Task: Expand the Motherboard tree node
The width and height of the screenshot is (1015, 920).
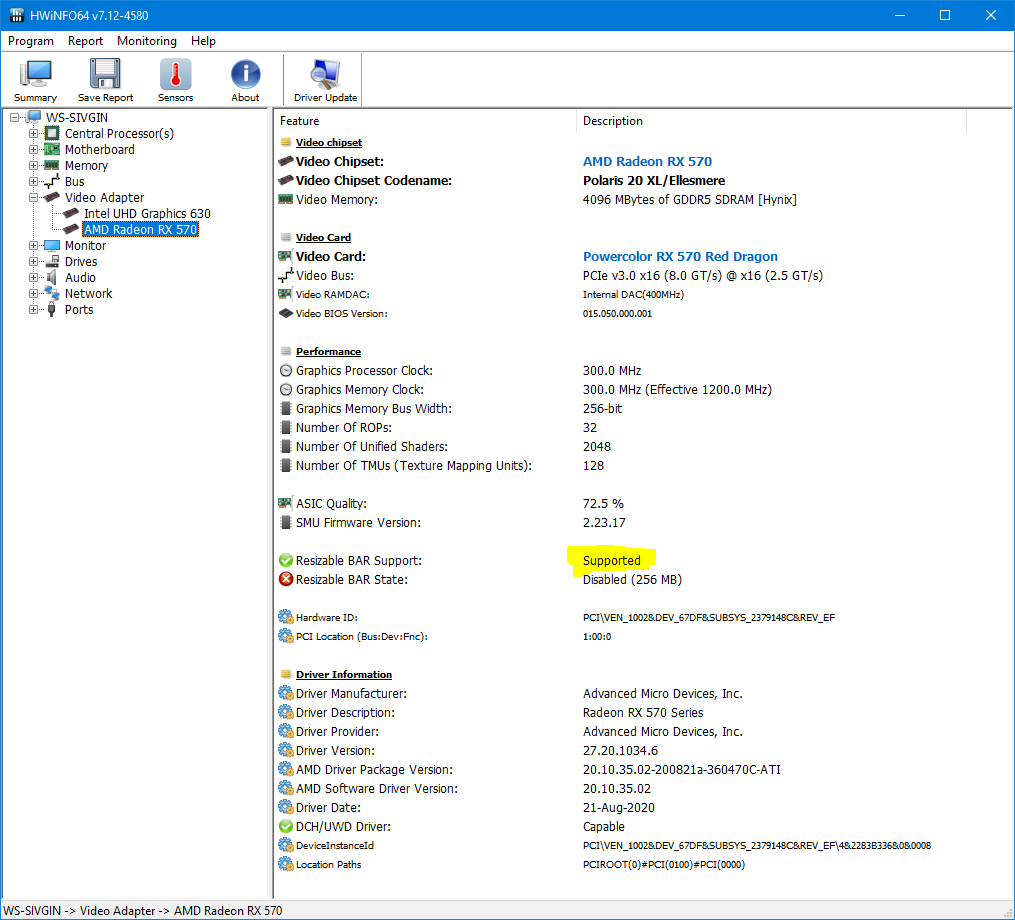Action: click(34, 150)
